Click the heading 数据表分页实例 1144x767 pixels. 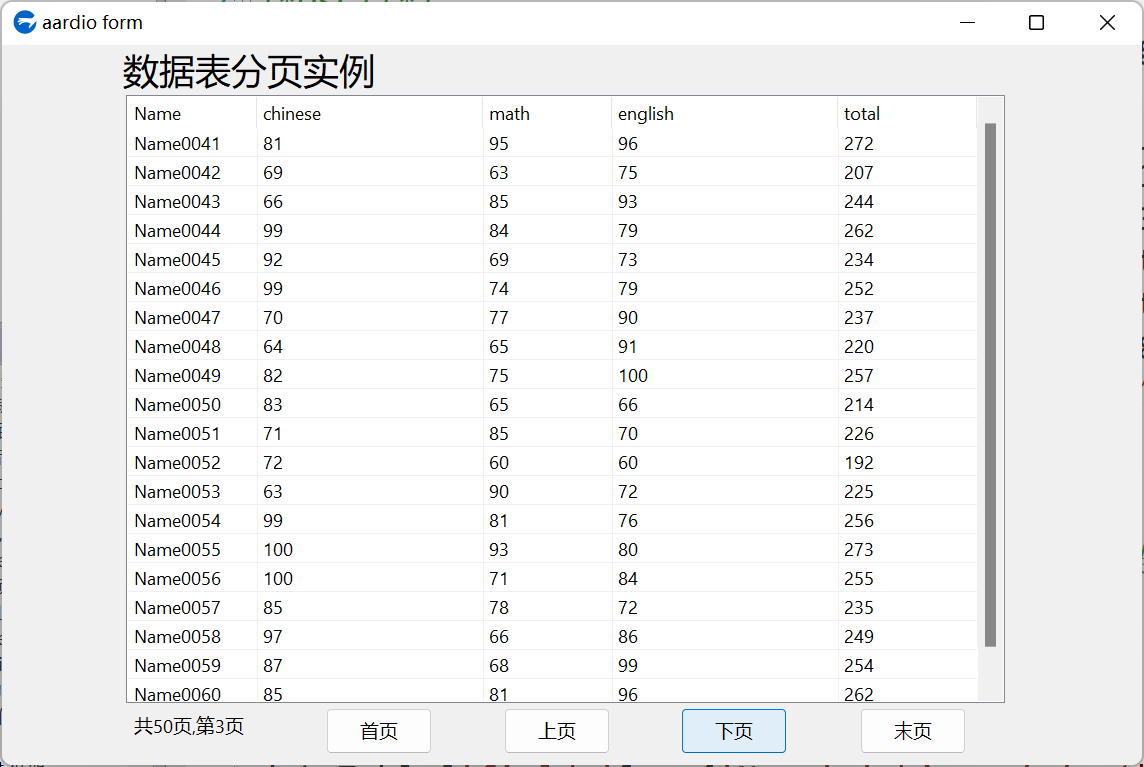click(249, 72)
